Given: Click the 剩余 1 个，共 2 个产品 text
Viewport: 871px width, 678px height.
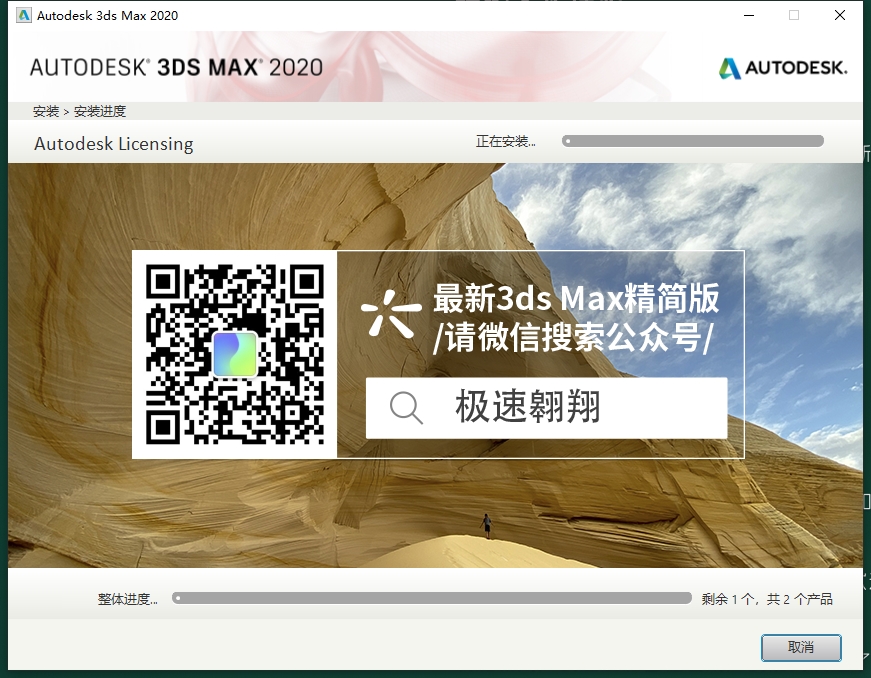Looking at the screenshot, I should pyautogui.click(x=767, y=599).
